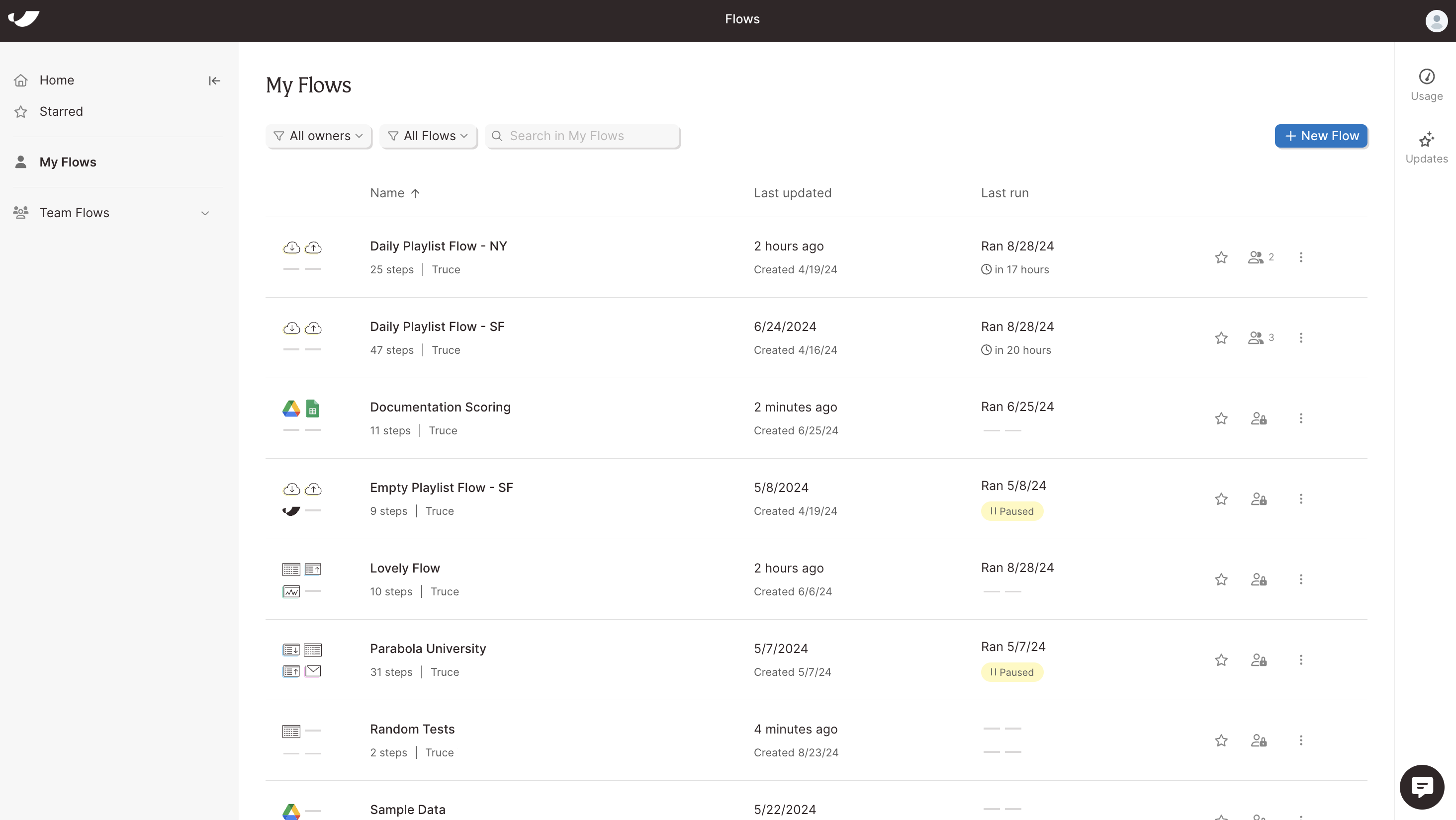Collapse the left sidebar panel

pos(214,81)
